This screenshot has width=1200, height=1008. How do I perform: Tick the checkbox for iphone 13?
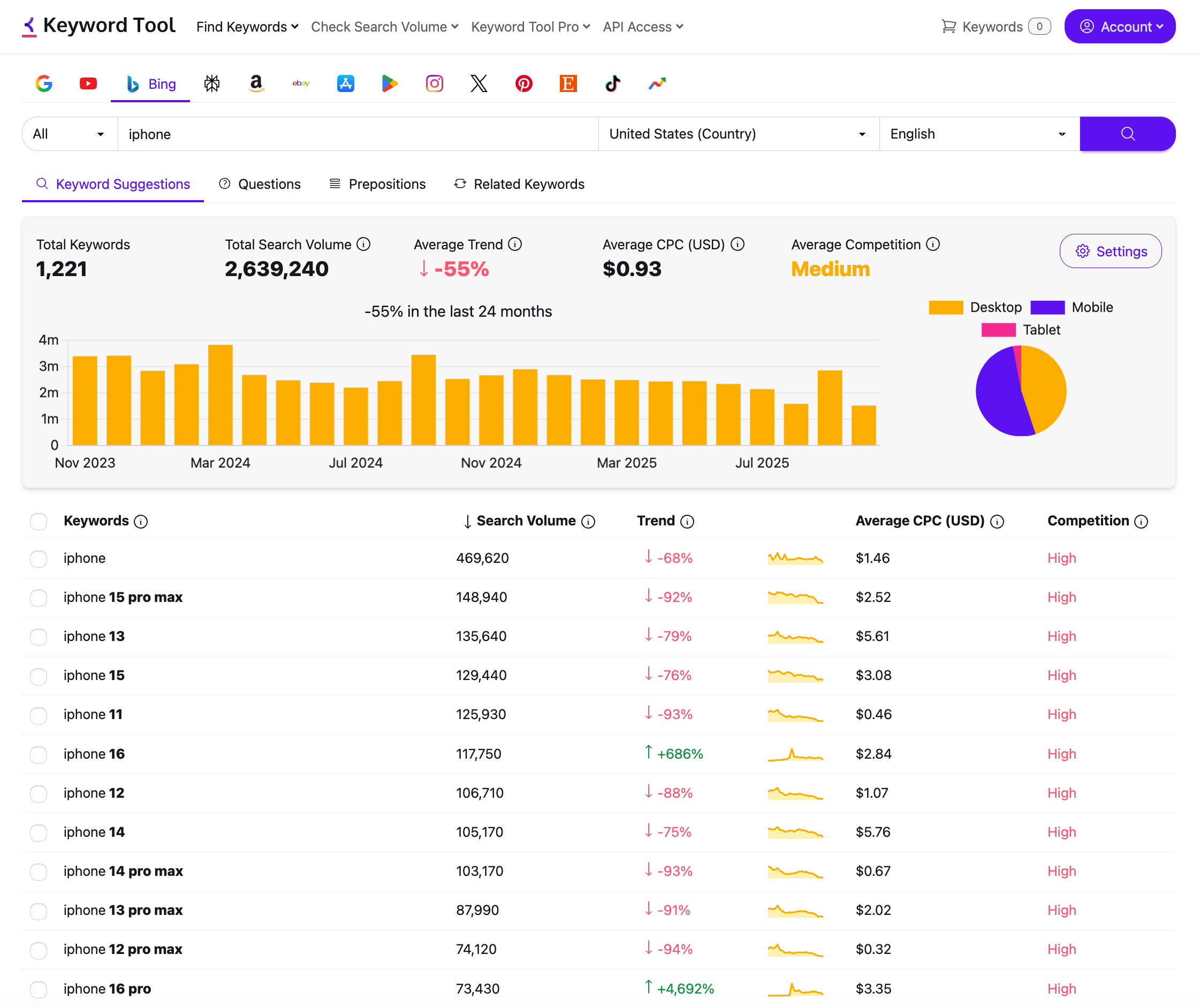[39, 637]
